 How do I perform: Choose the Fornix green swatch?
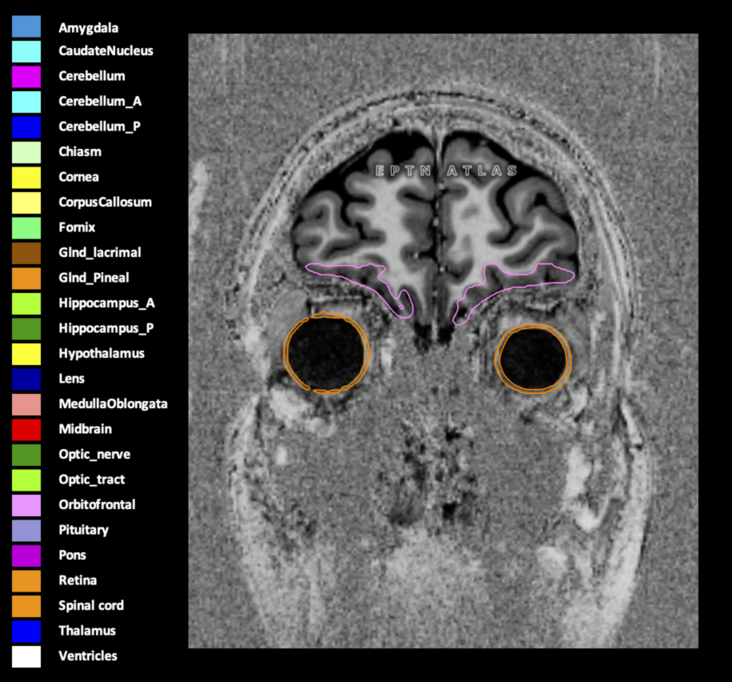26,228
